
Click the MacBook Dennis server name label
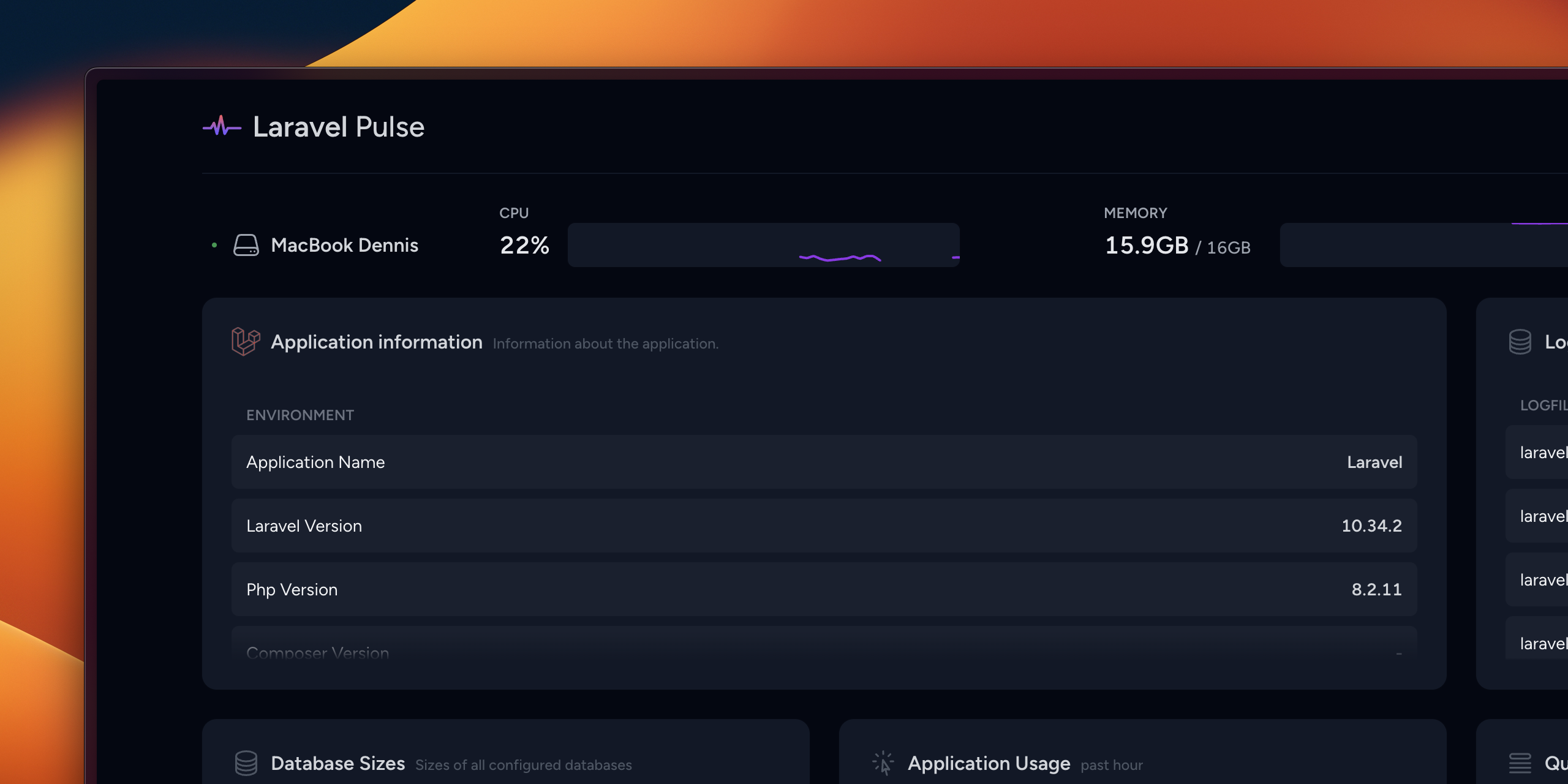(x=345, y=245)
